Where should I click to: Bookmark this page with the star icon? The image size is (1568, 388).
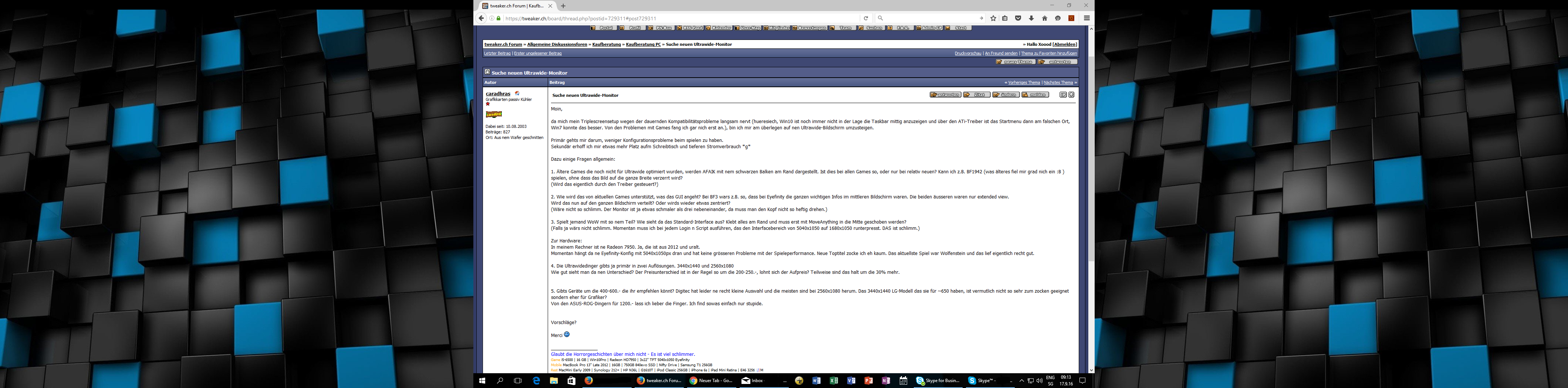coord(993,18)
